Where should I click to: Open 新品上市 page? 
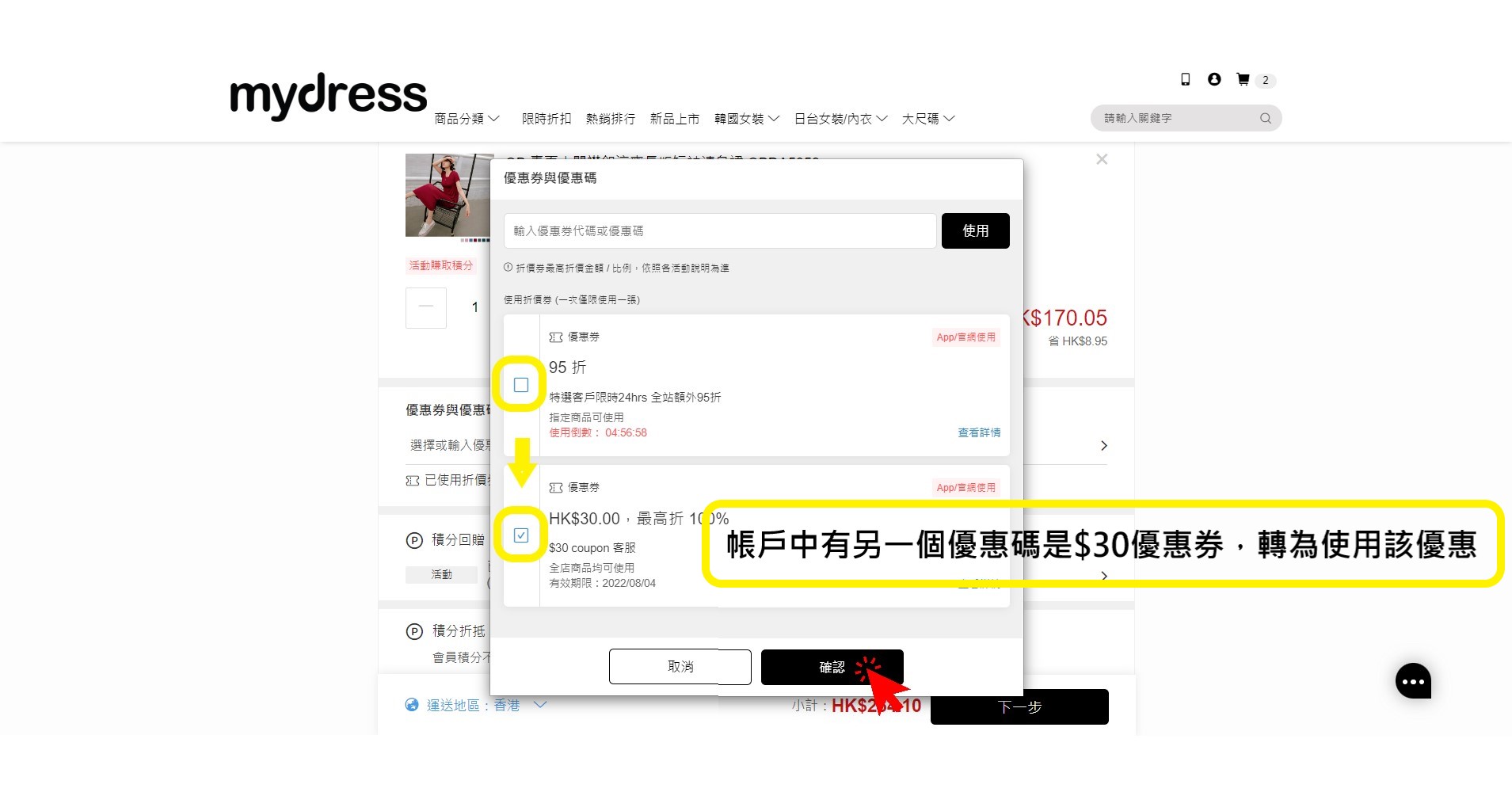point(675,119)
